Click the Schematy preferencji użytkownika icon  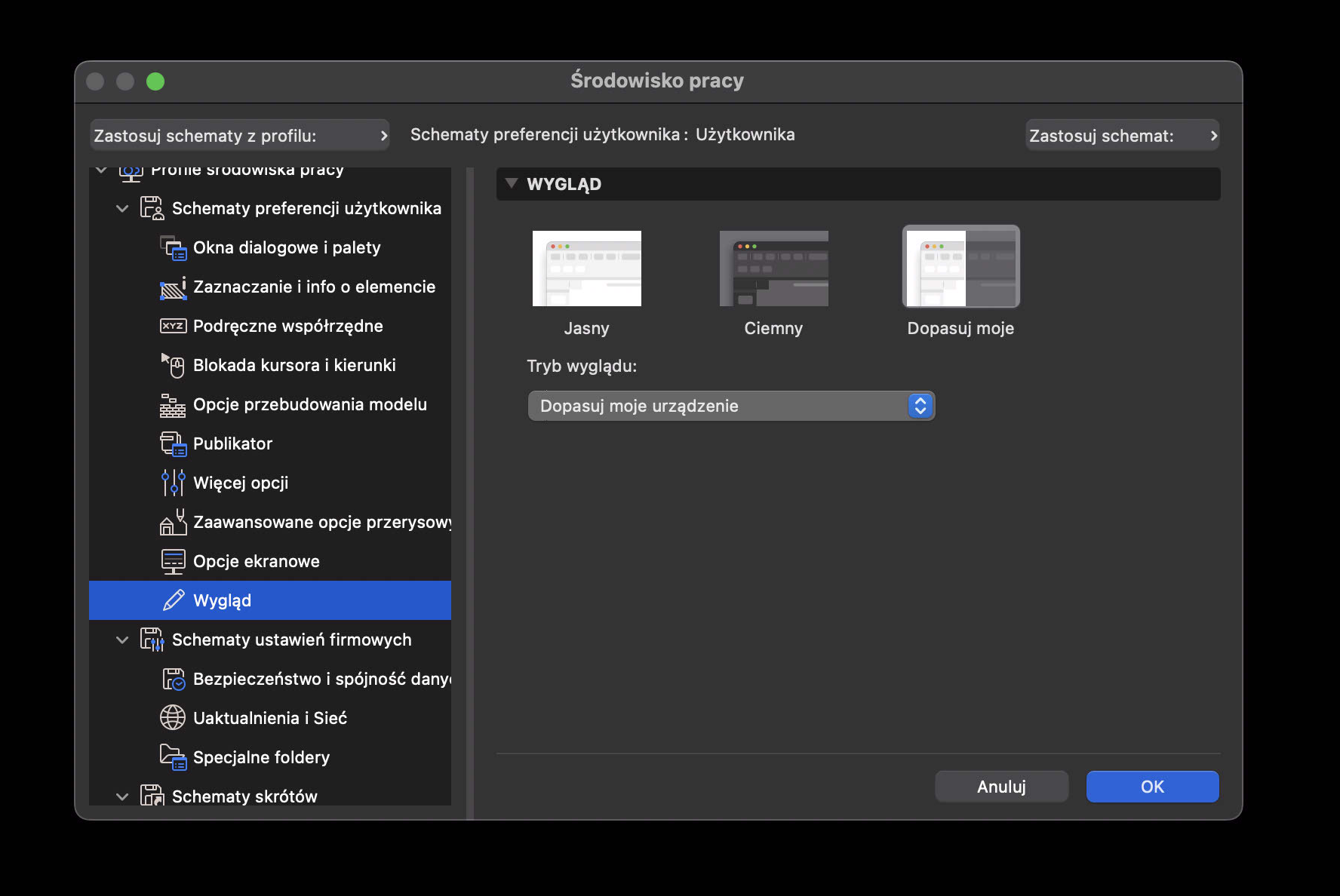click(x=152, y=208)
